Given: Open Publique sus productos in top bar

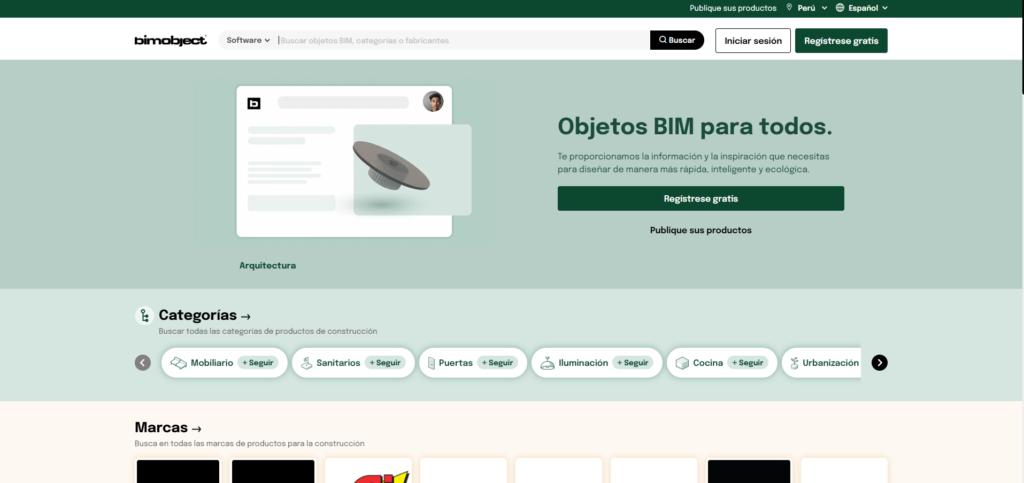Looking at the screenshot, I should click(733, 8).
